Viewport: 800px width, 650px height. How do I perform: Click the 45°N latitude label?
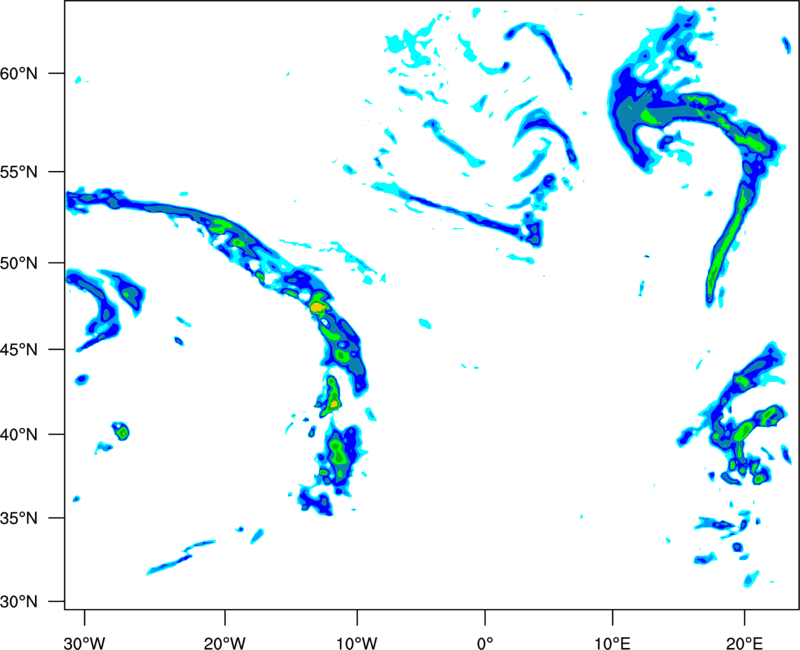tap(19, 349)
